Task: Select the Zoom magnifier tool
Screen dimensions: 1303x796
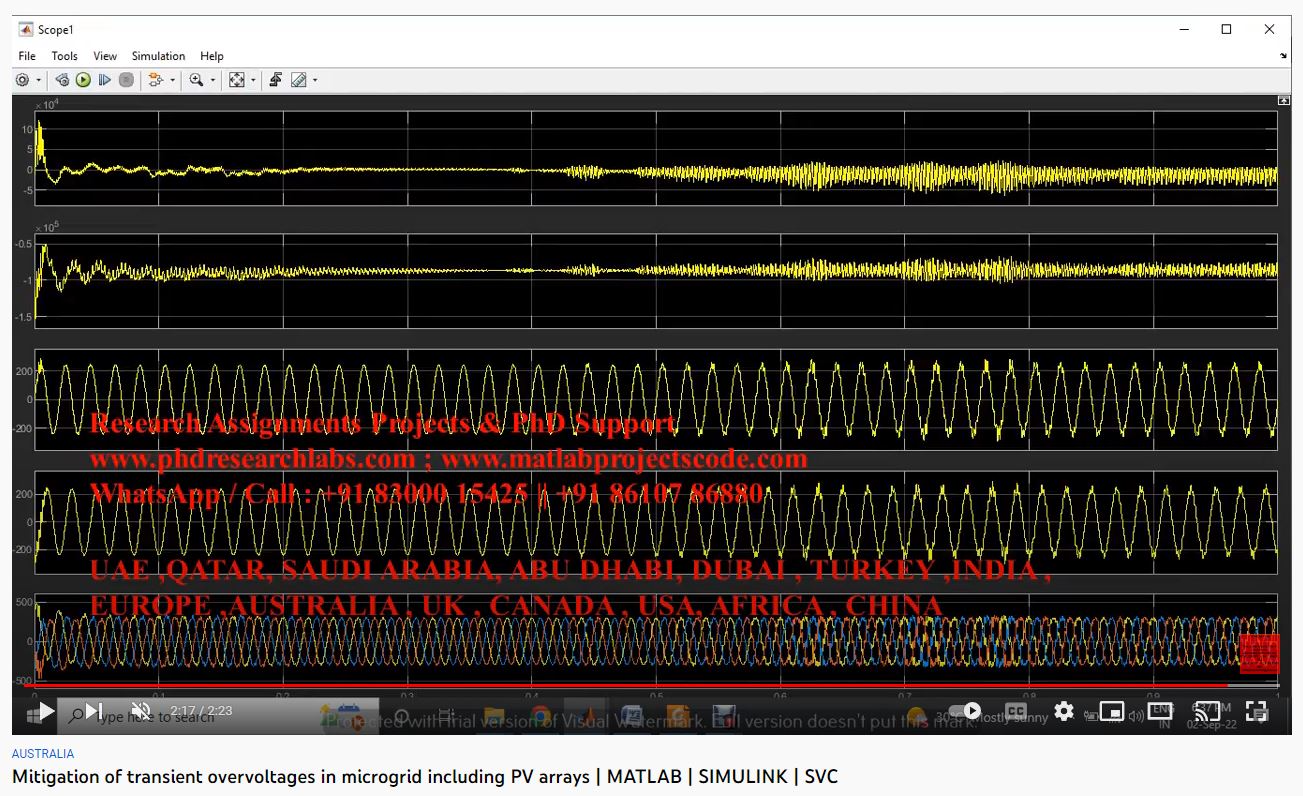Action: click(x=196, y=80)
